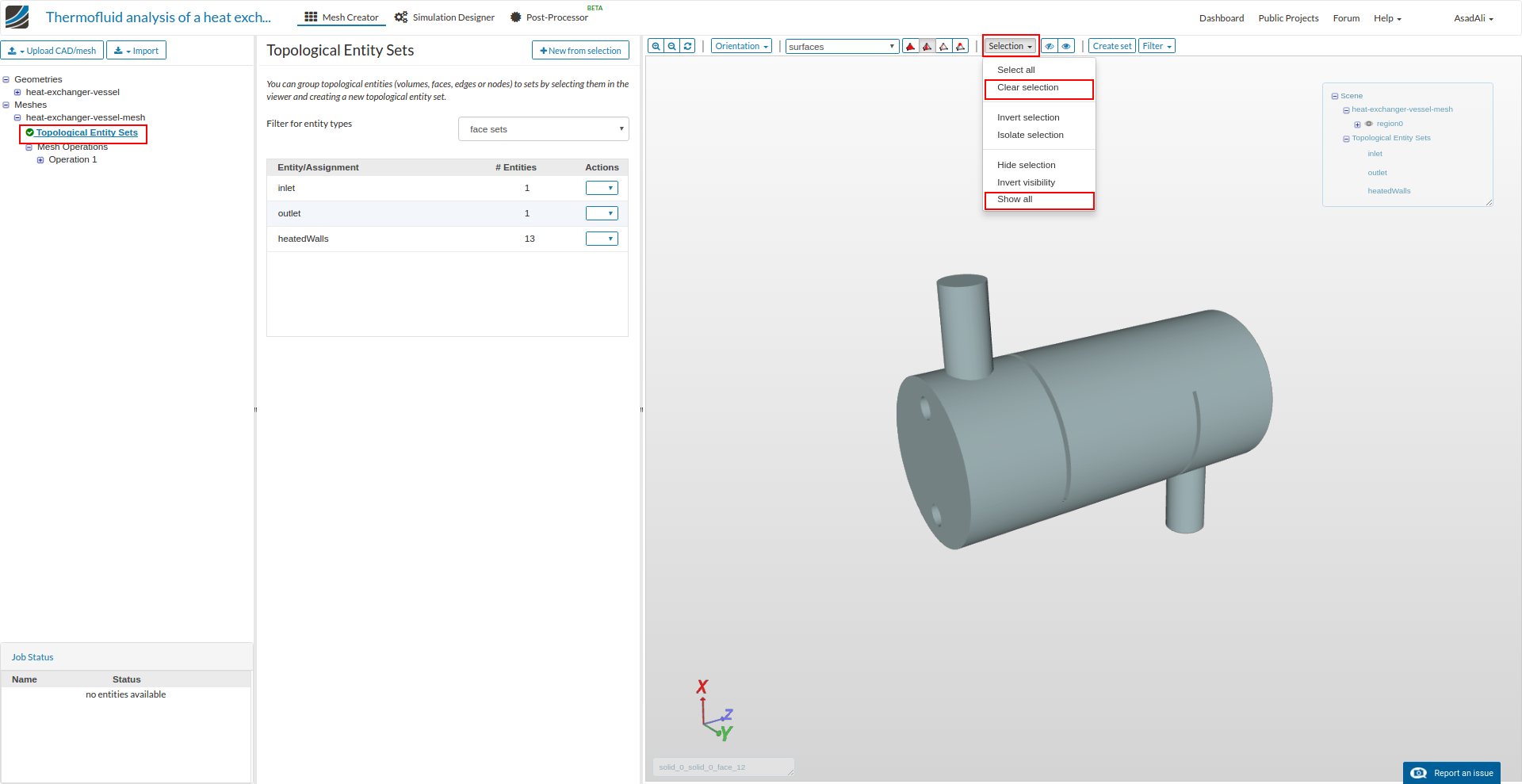Click the crossed-out eye hide icon in toolbar
The image size is (1522, 784).
[1050, 46]
